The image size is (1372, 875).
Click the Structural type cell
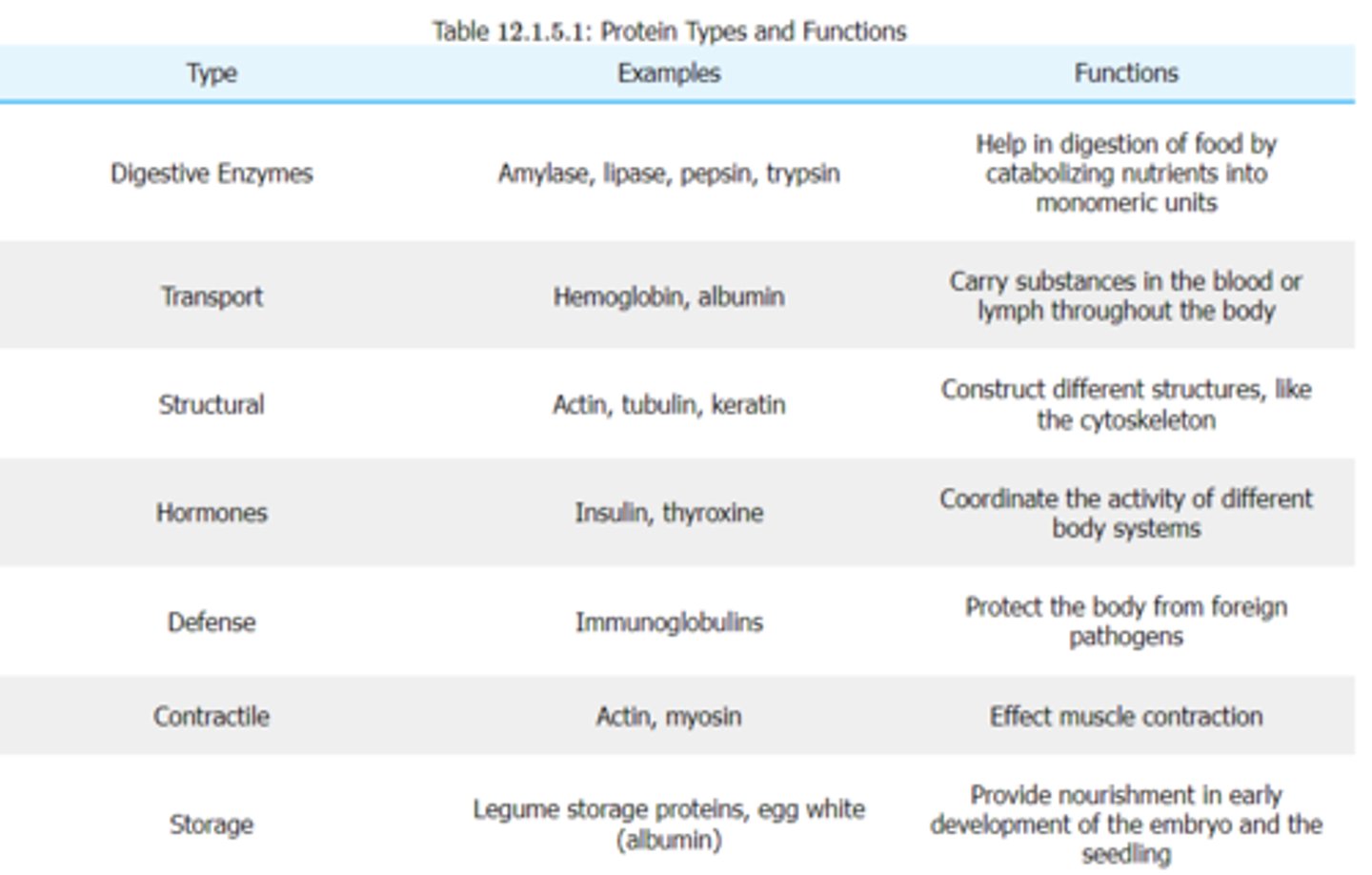pyautogui.click(x=212, y=404)
